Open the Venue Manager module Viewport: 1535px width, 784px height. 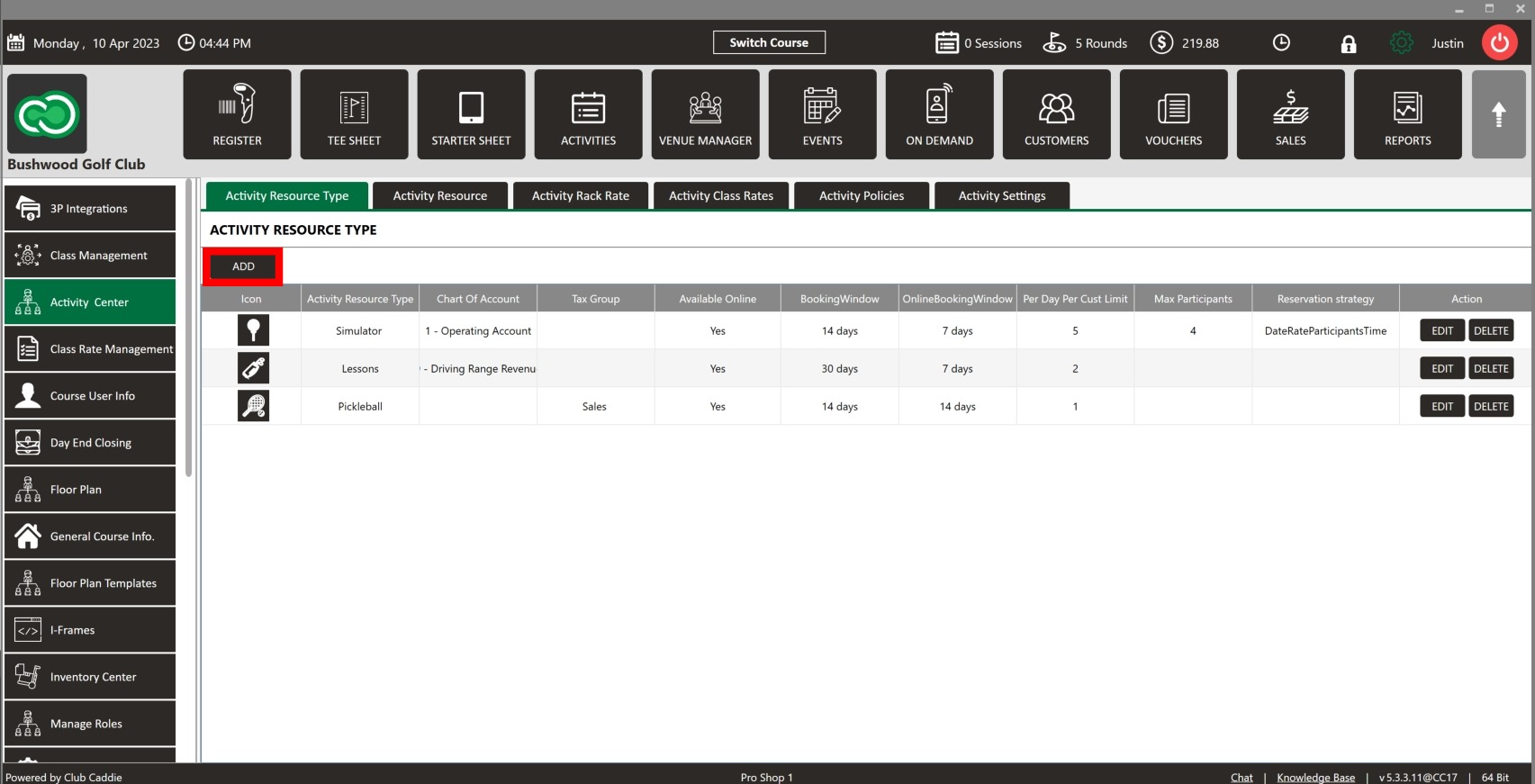(705, 114)
